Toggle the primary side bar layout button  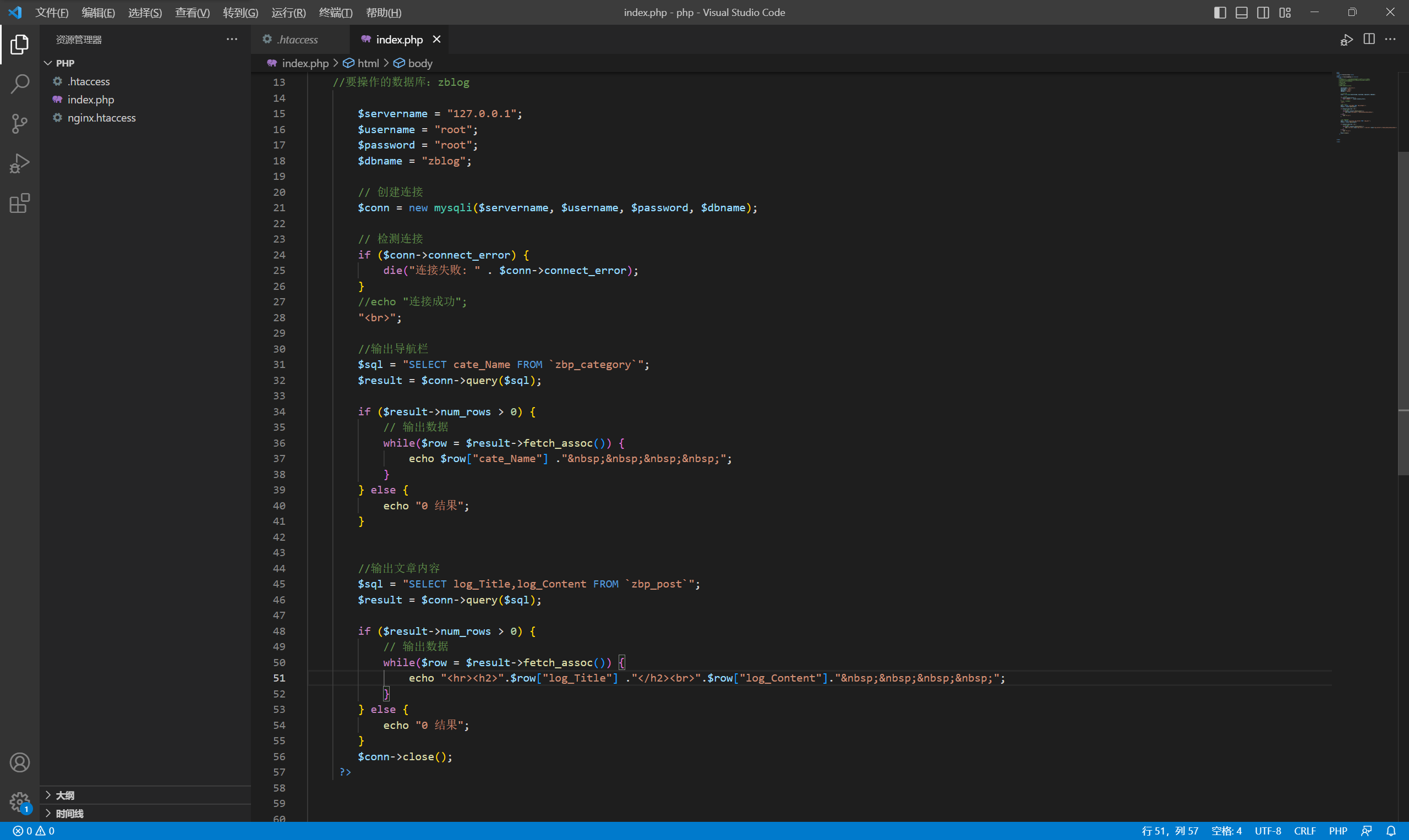1220,13
